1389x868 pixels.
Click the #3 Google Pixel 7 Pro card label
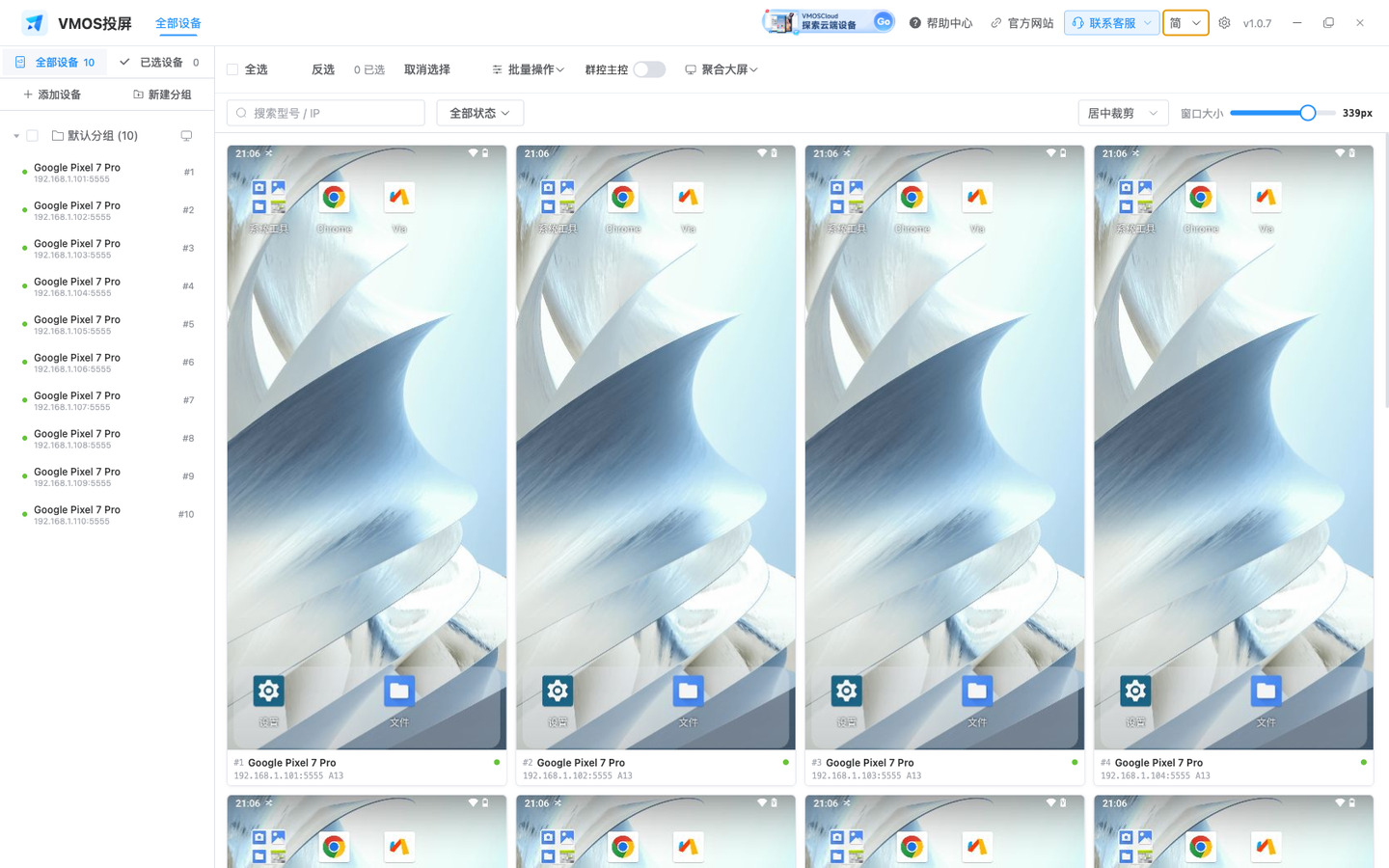click(x=863, y=763)
